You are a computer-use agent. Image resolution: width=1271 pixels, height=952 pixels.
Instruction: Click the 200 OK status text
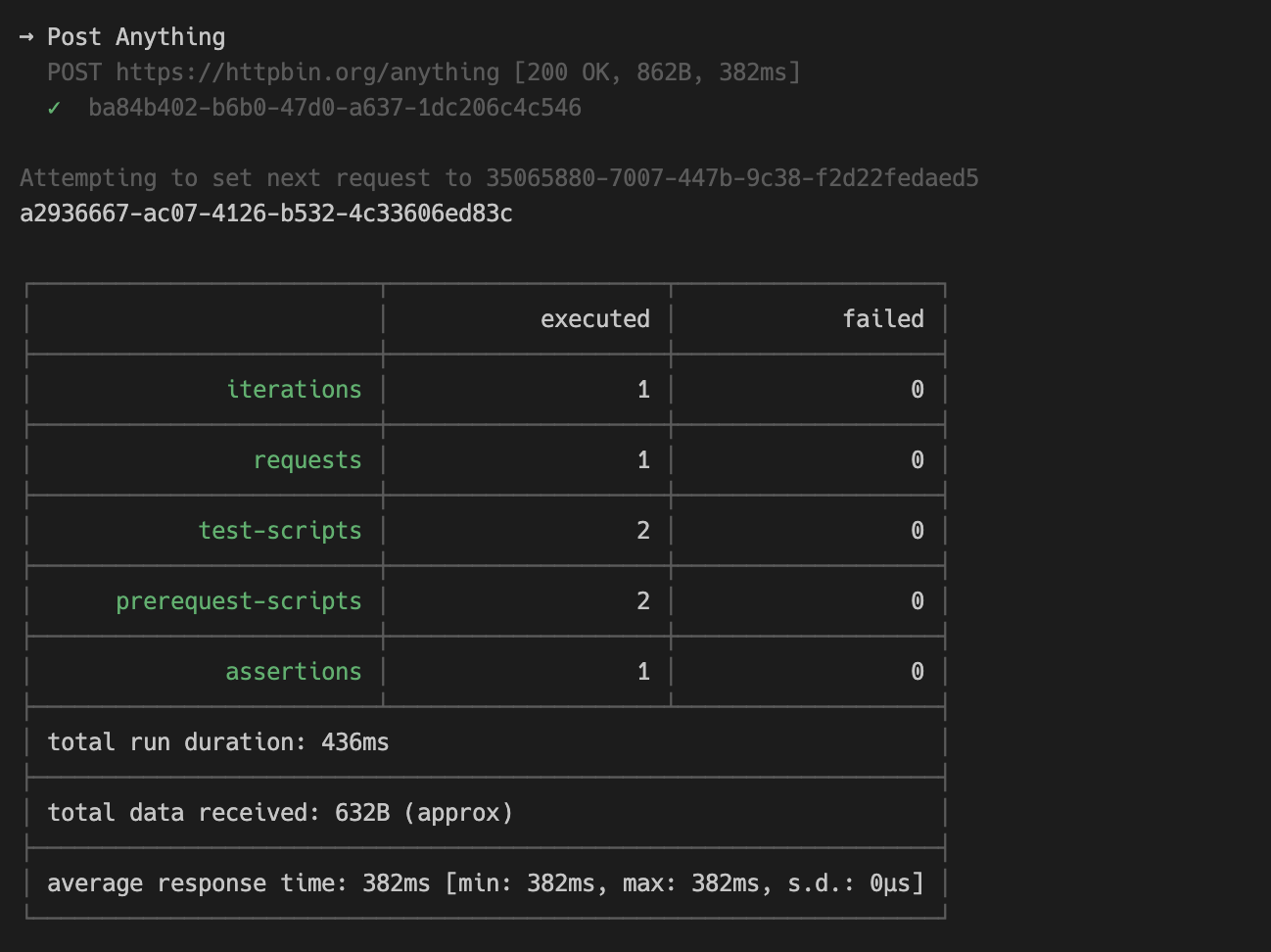(559, 71)
